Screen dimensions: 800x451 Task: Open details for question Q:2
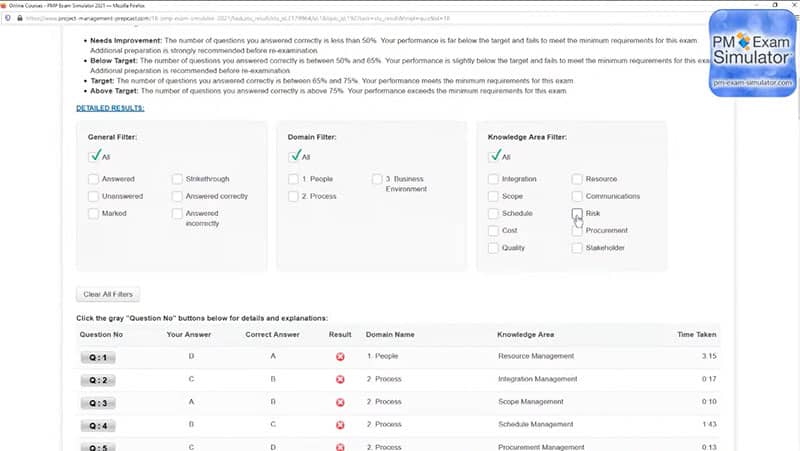click(x=98, y=381)
